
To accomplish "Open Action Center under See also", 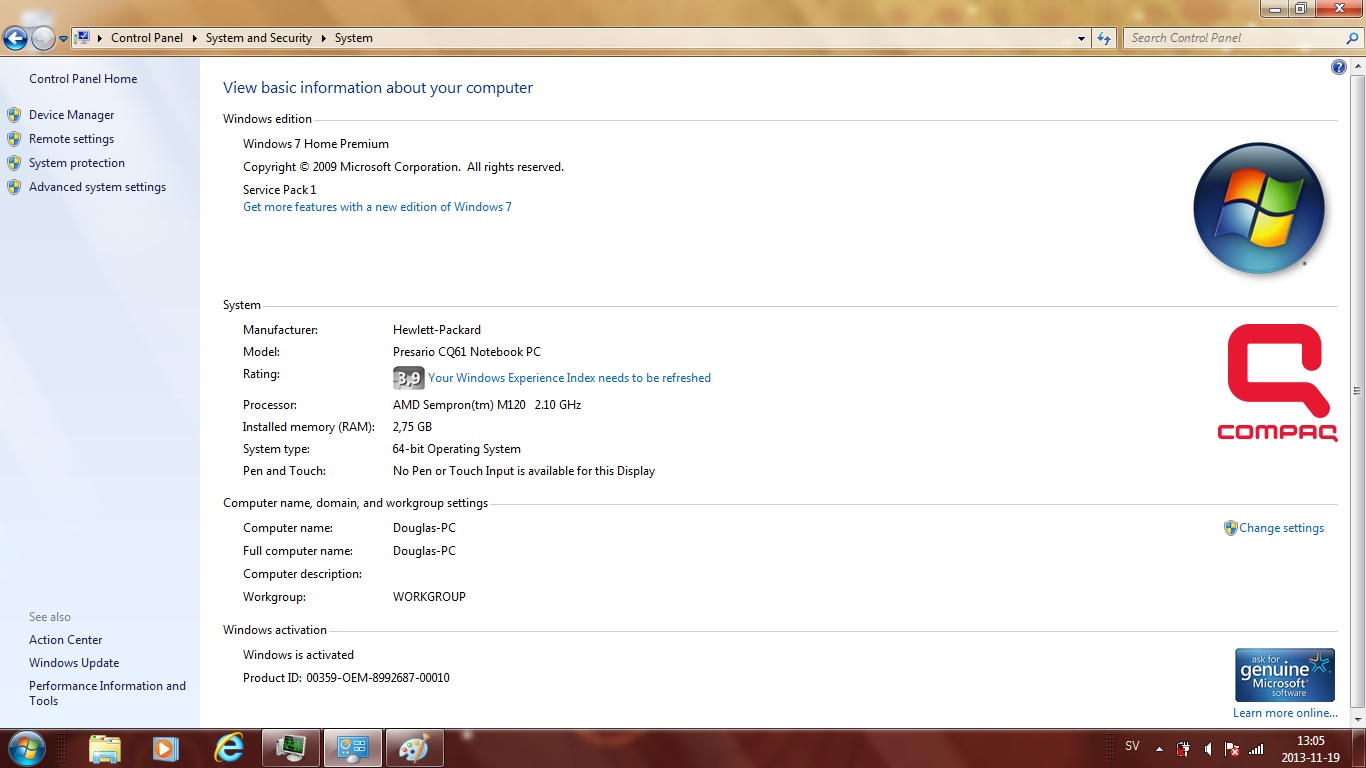I will click(x=66, y=640).
